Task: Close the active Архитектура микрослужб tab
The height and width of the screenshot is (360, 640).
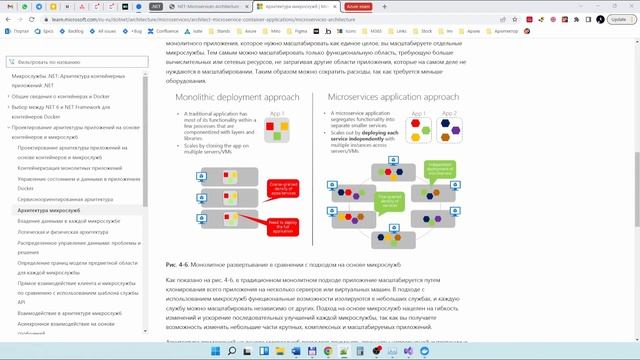Action: [x=335, y=7]
